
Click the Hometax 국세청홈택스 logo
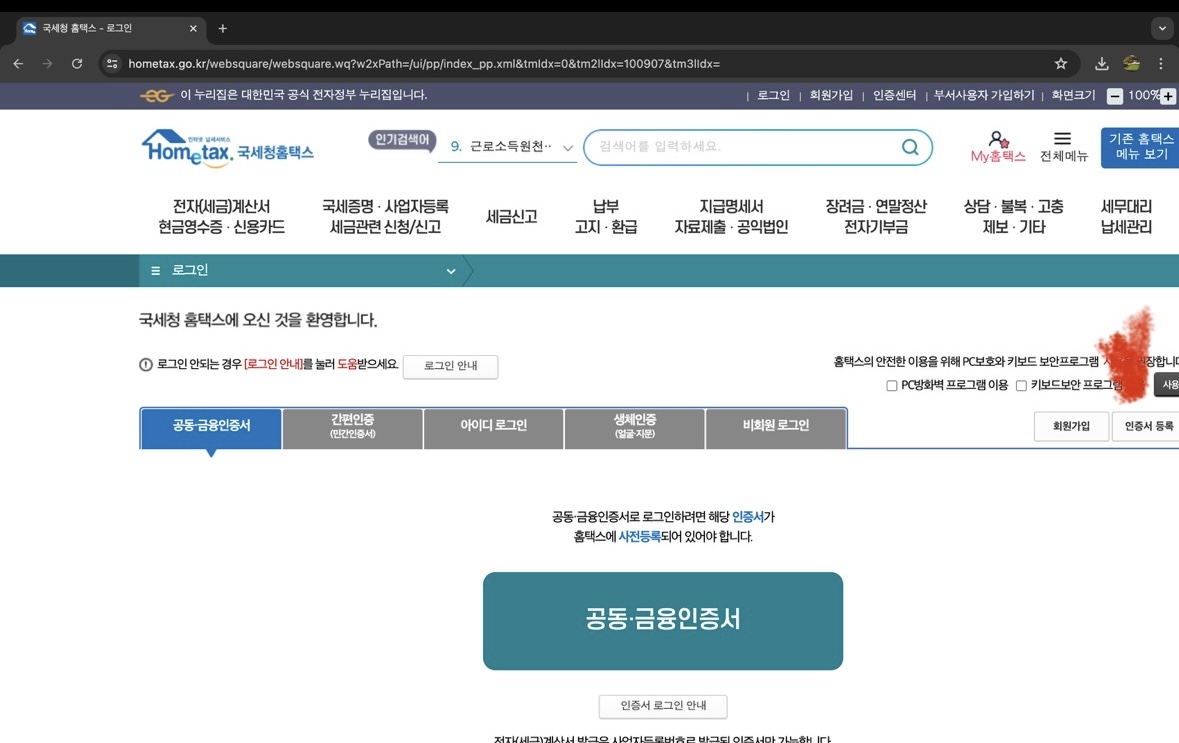tap(227, 147)
